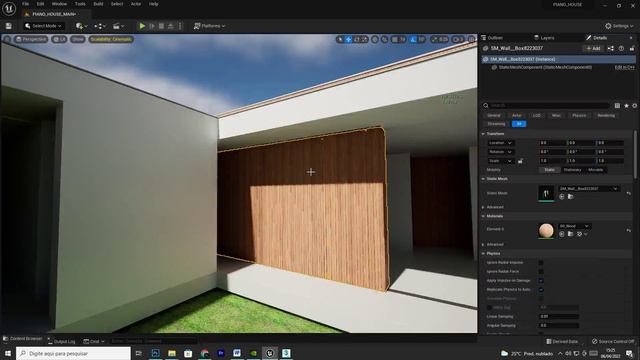Click the Blueprint/script conversion icon beside Add
The image size is (640, 360).
point(611,49)
